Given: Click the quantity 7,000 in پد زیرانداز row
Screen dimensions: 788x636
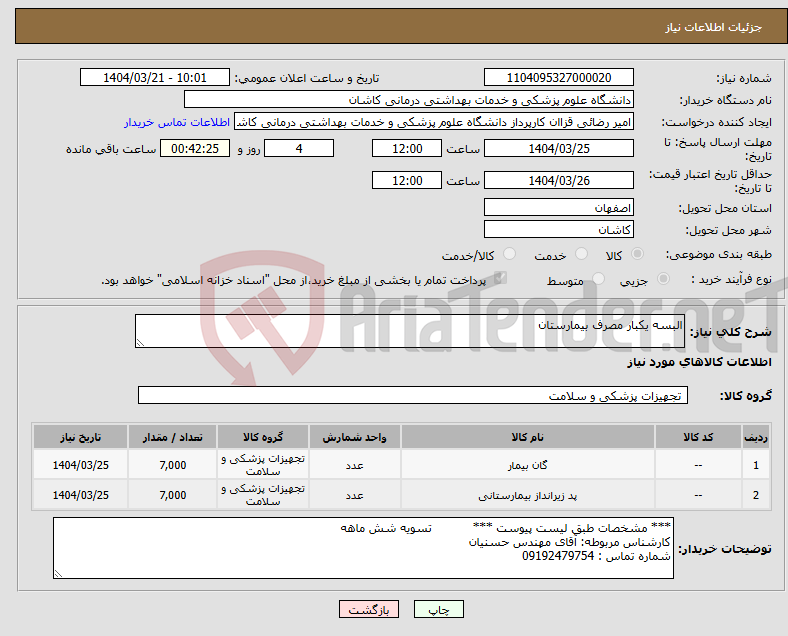Looking at the screenshot, I should point(172,495).
